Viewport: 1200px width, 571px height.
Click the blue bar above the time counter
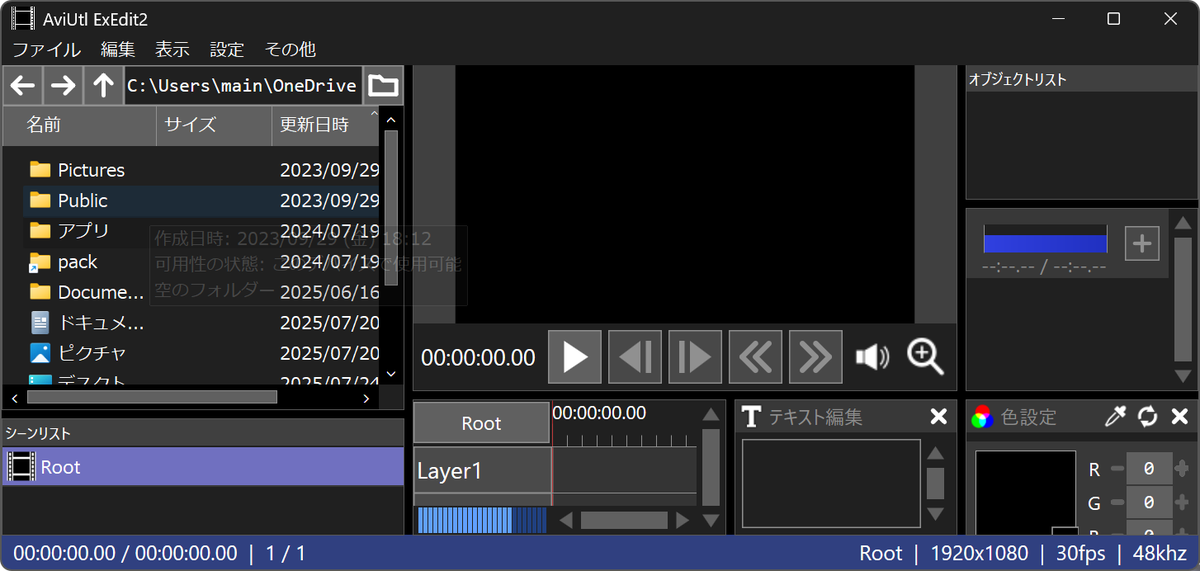1045,241
